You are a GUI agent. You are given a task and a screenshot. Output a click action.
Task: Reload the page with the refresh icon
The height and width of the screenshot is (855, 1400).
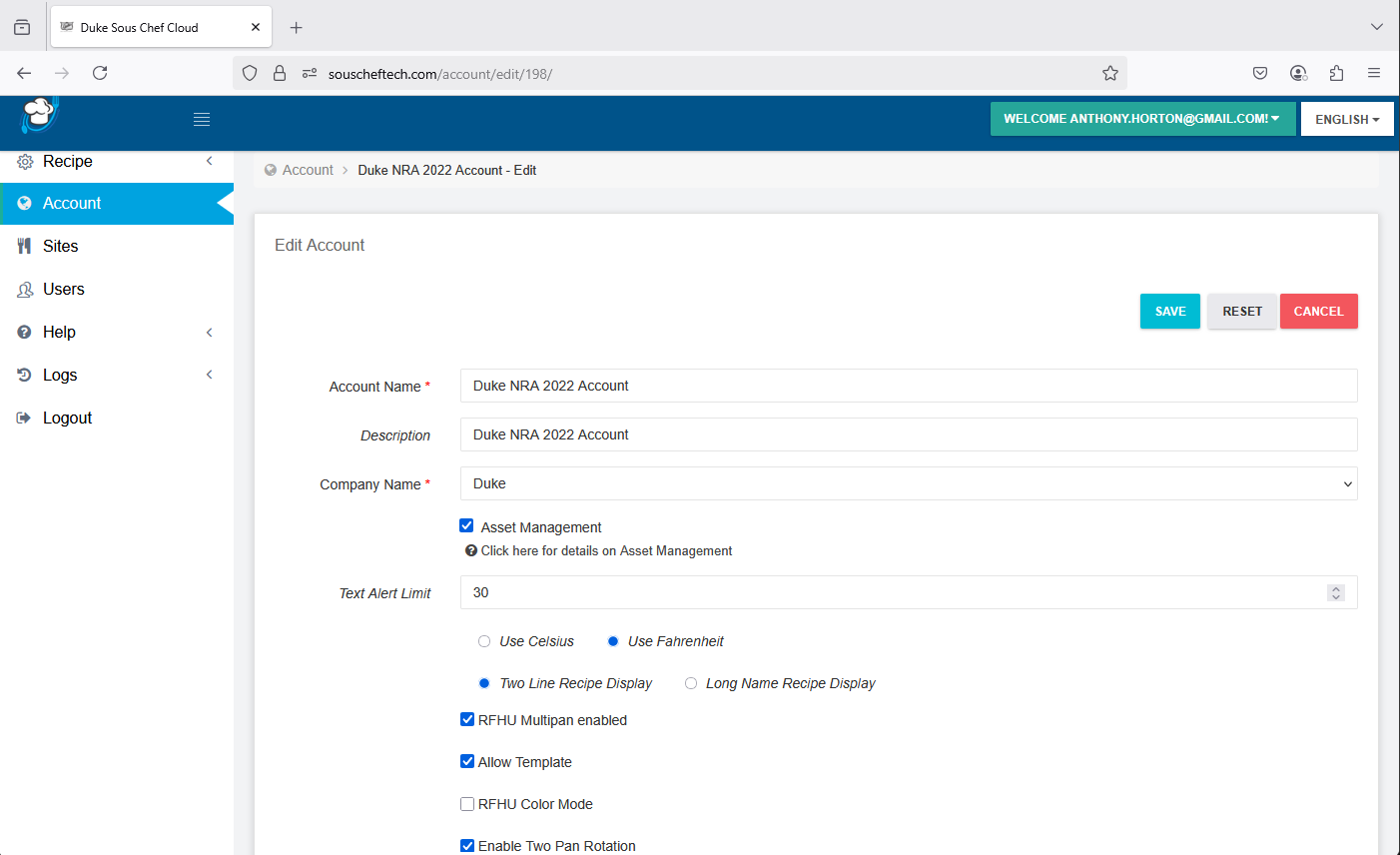click(100, 73)
